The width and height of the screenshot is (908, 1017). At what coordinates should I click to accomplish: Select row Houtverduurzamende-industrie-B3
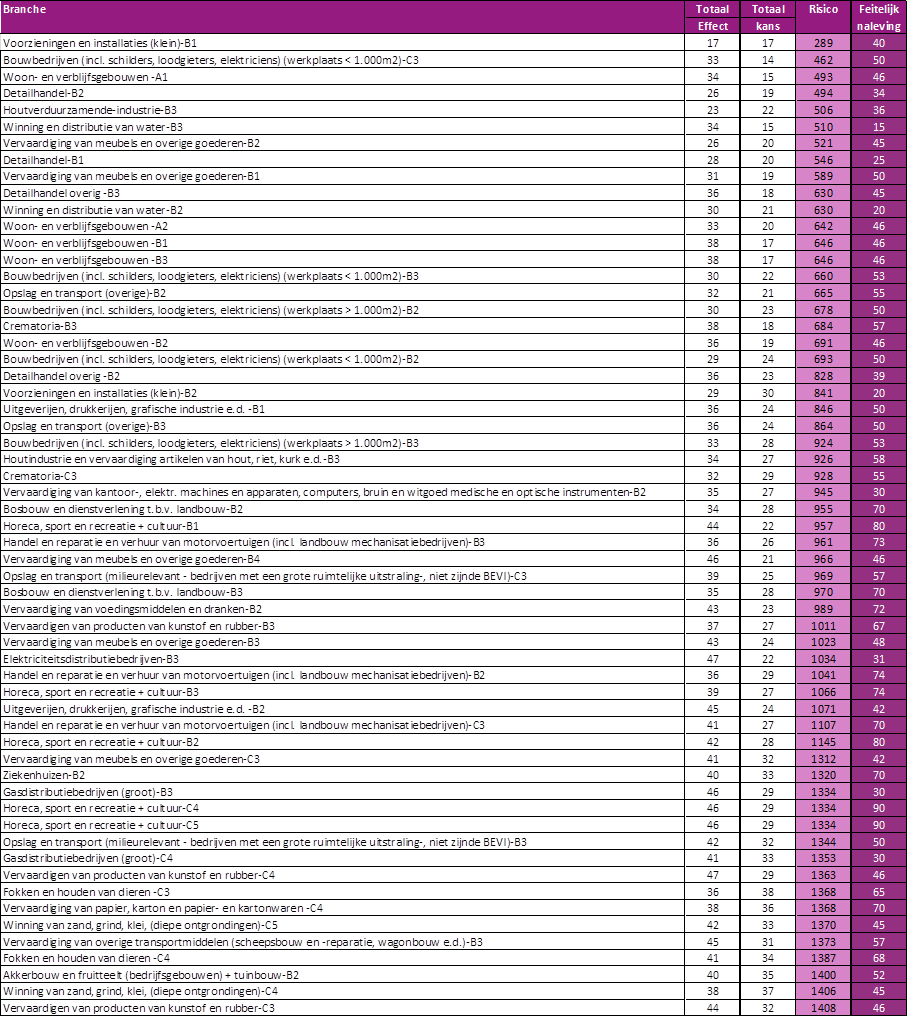(453, 110)
